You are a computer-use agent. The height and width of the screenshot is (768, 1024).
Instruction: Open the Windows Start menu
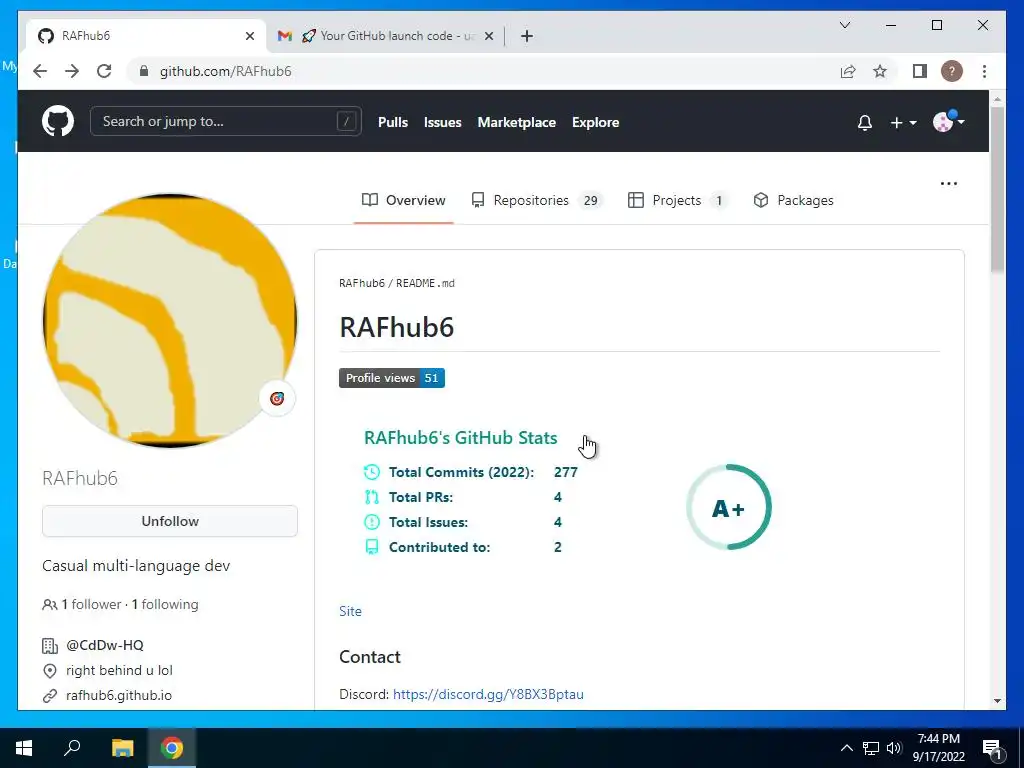click(x=24, y=748)
